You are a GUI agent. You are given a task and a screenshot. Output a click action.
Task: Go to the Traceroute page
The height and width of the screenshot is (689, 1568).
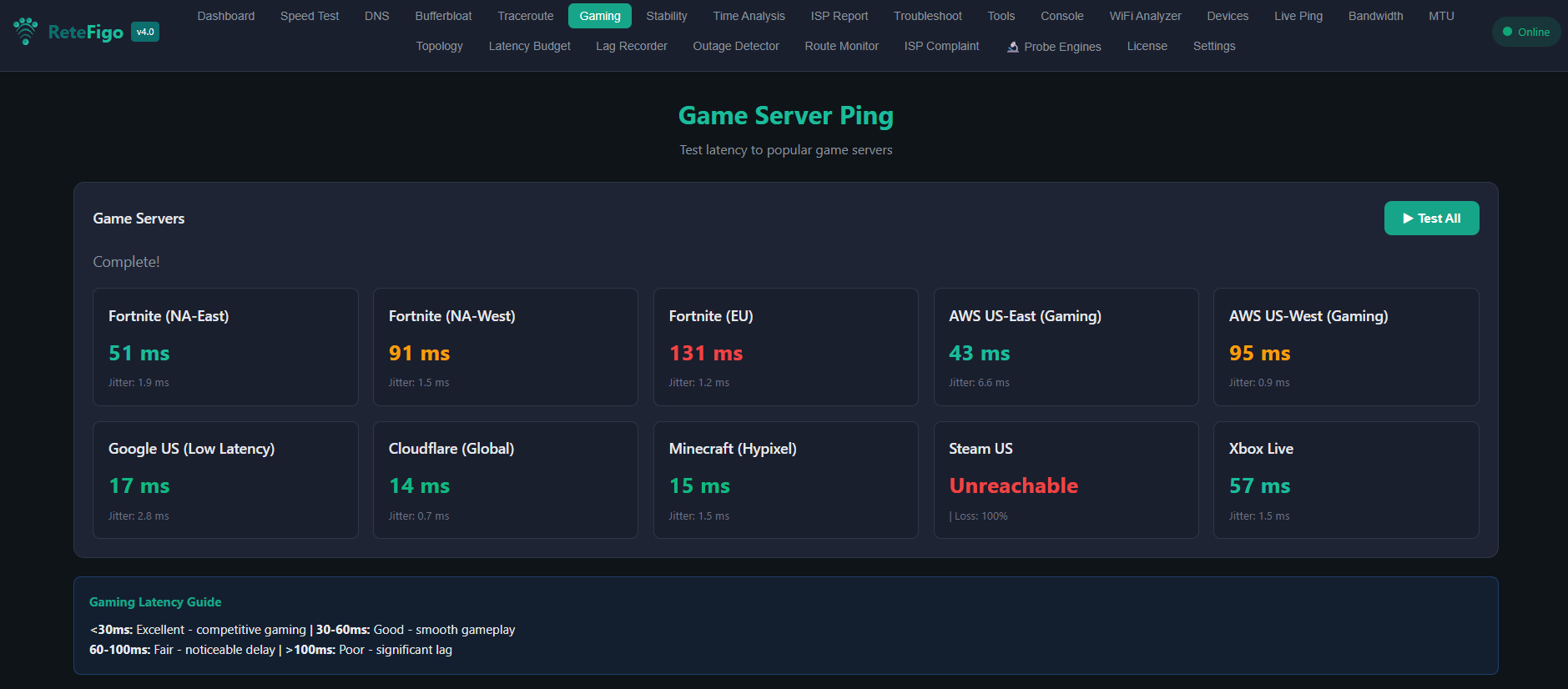525,16
